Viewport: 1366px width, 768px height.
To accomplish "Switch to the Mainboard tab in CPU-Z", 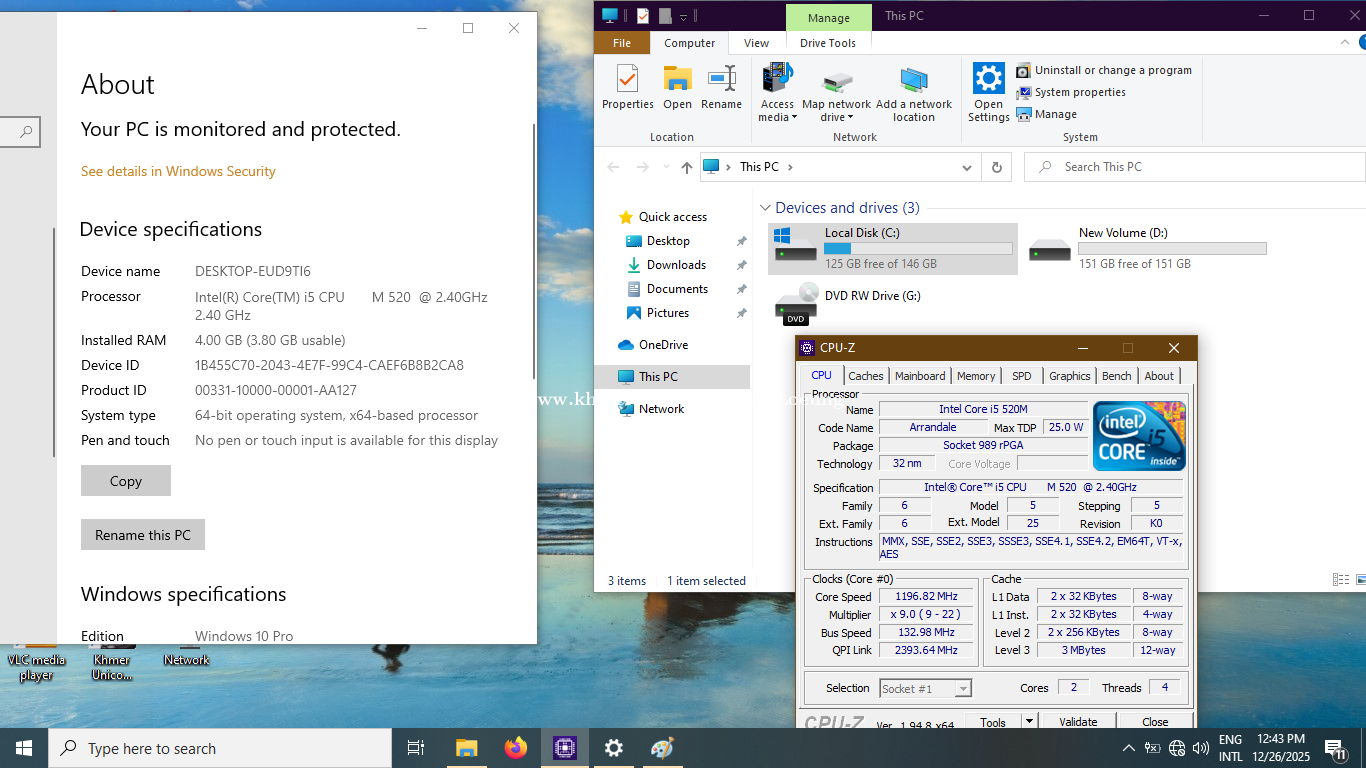I will (919, 376).
